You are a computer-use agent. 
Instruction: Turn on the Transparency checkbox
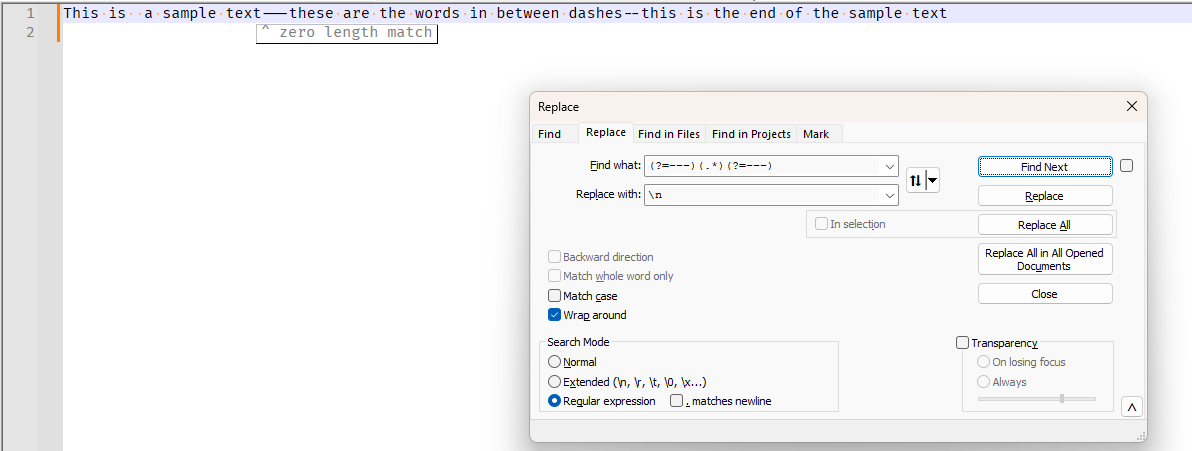click(x=963, y=343)
